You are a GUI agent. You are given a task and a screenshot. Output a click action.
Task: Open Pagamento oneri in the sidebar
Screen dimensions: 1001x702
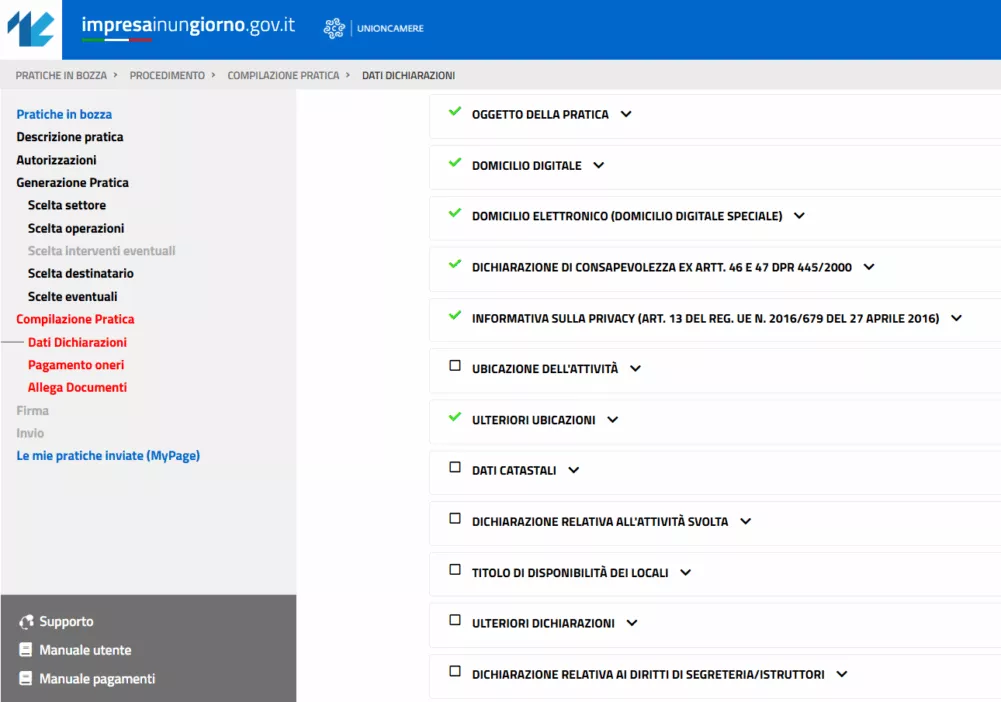pos(76,365)
